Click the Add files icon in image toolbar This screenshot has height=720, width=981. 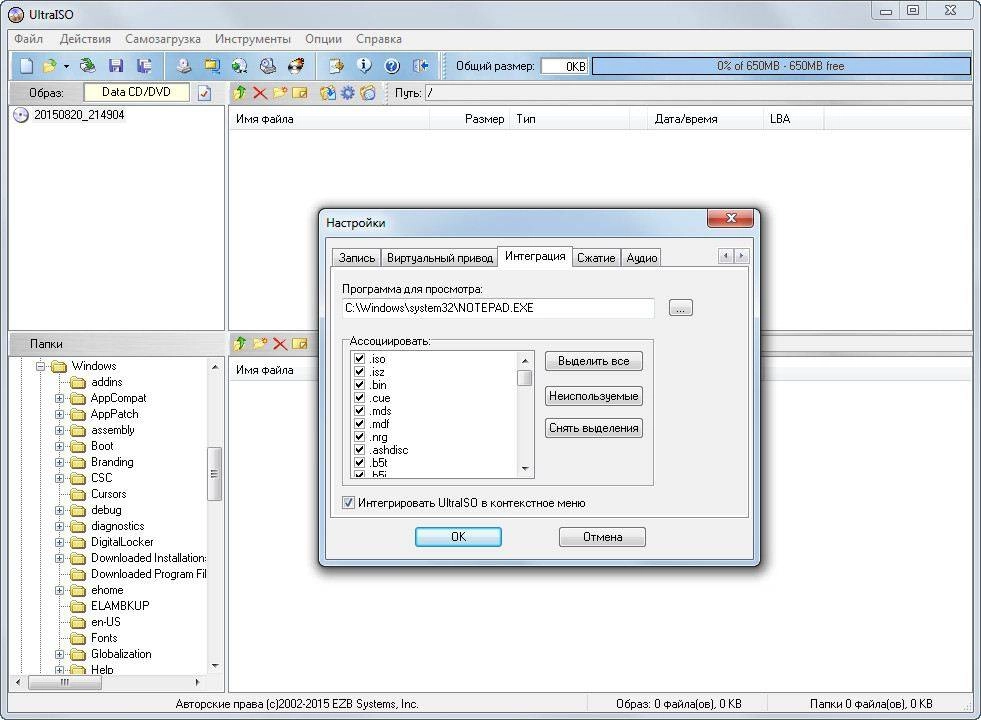(x=328, y=93)
